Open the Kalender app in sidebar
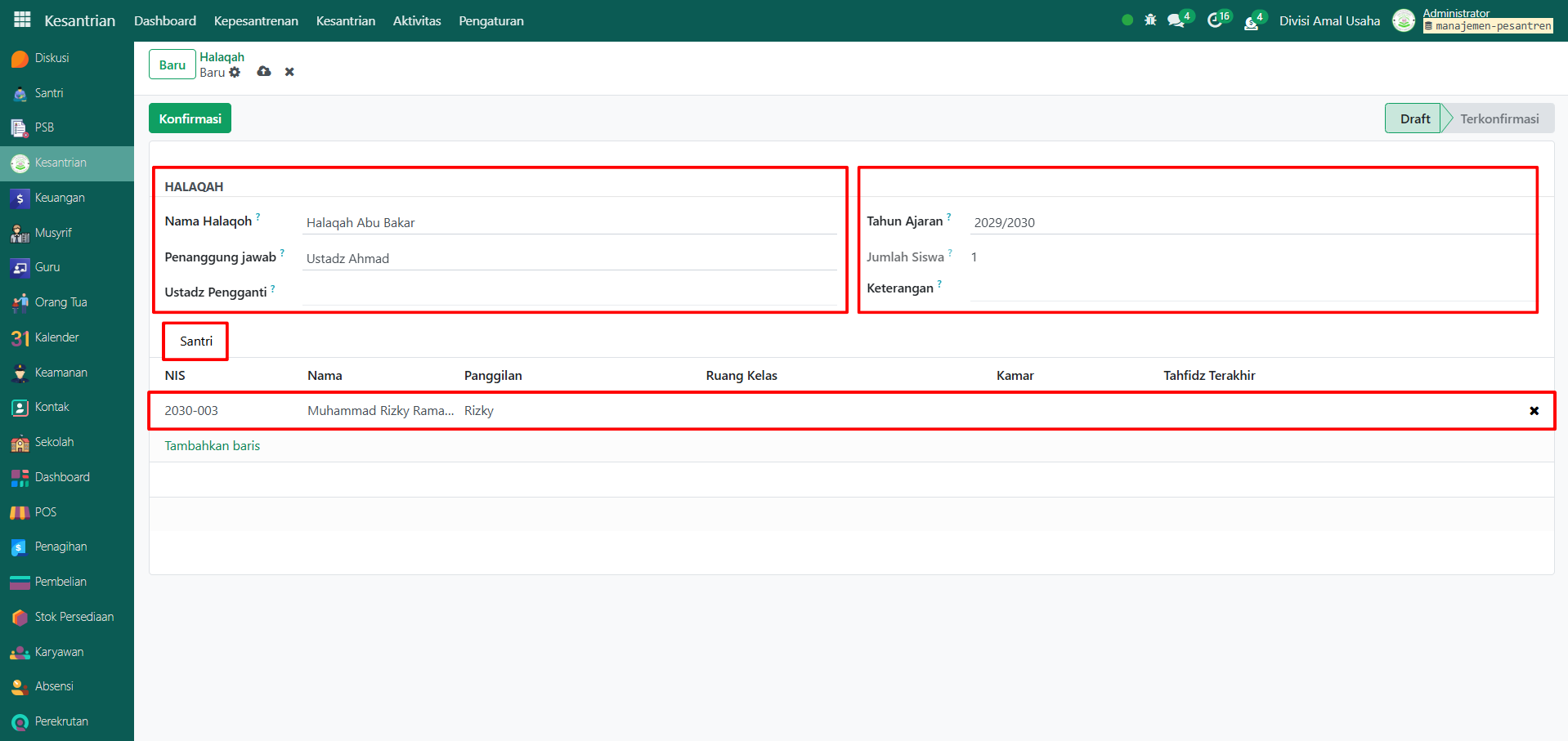This screenshot has height=741, width=1568. click(56, 337)
